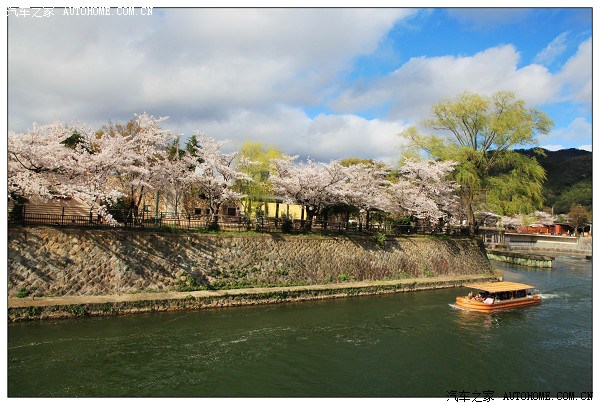Click the yellow-green tree among cherry blossoms
Screen dimensions: 600x405
tap(257, 165)
